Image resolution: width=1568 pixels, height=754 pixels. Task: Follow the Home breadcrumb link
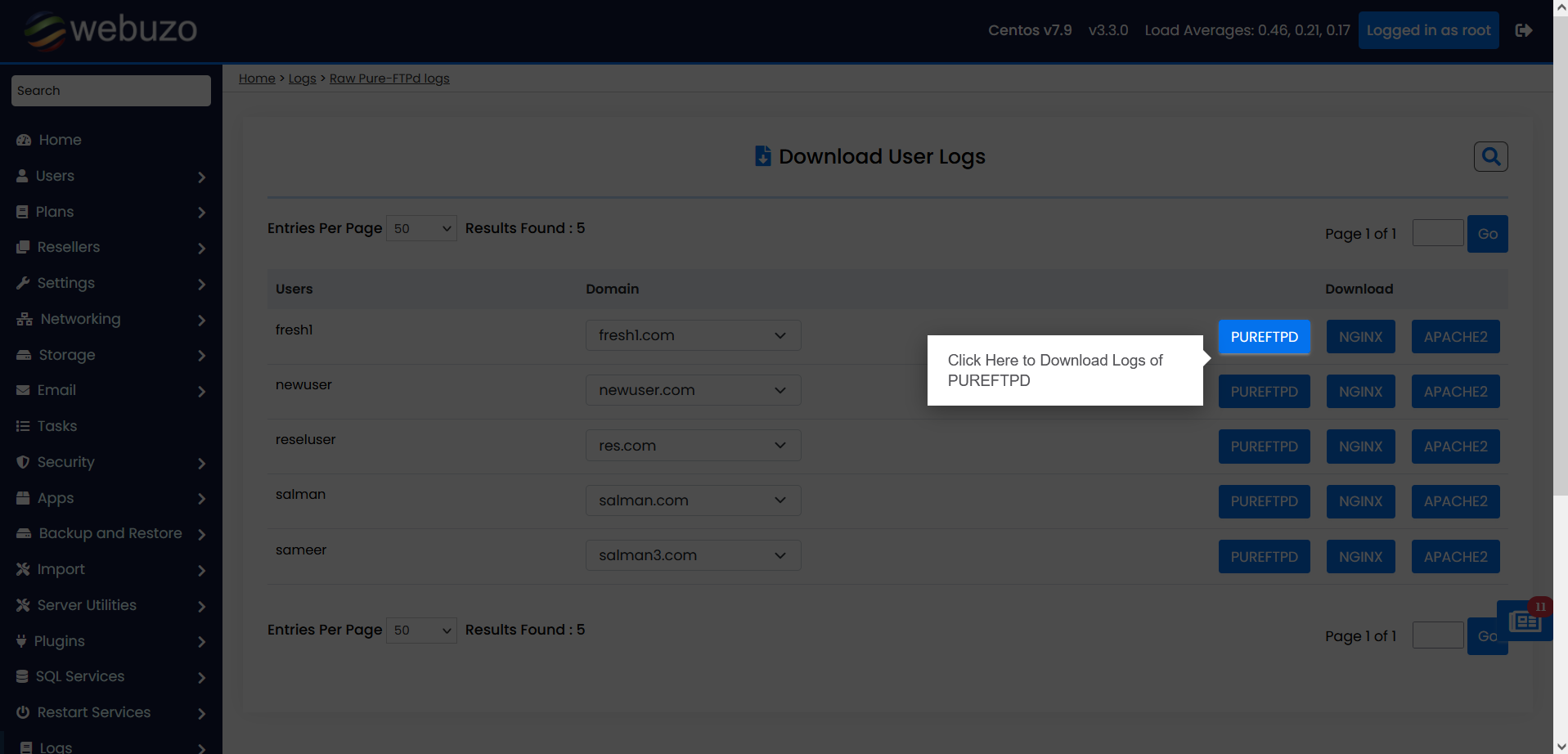tap(257, 79)
